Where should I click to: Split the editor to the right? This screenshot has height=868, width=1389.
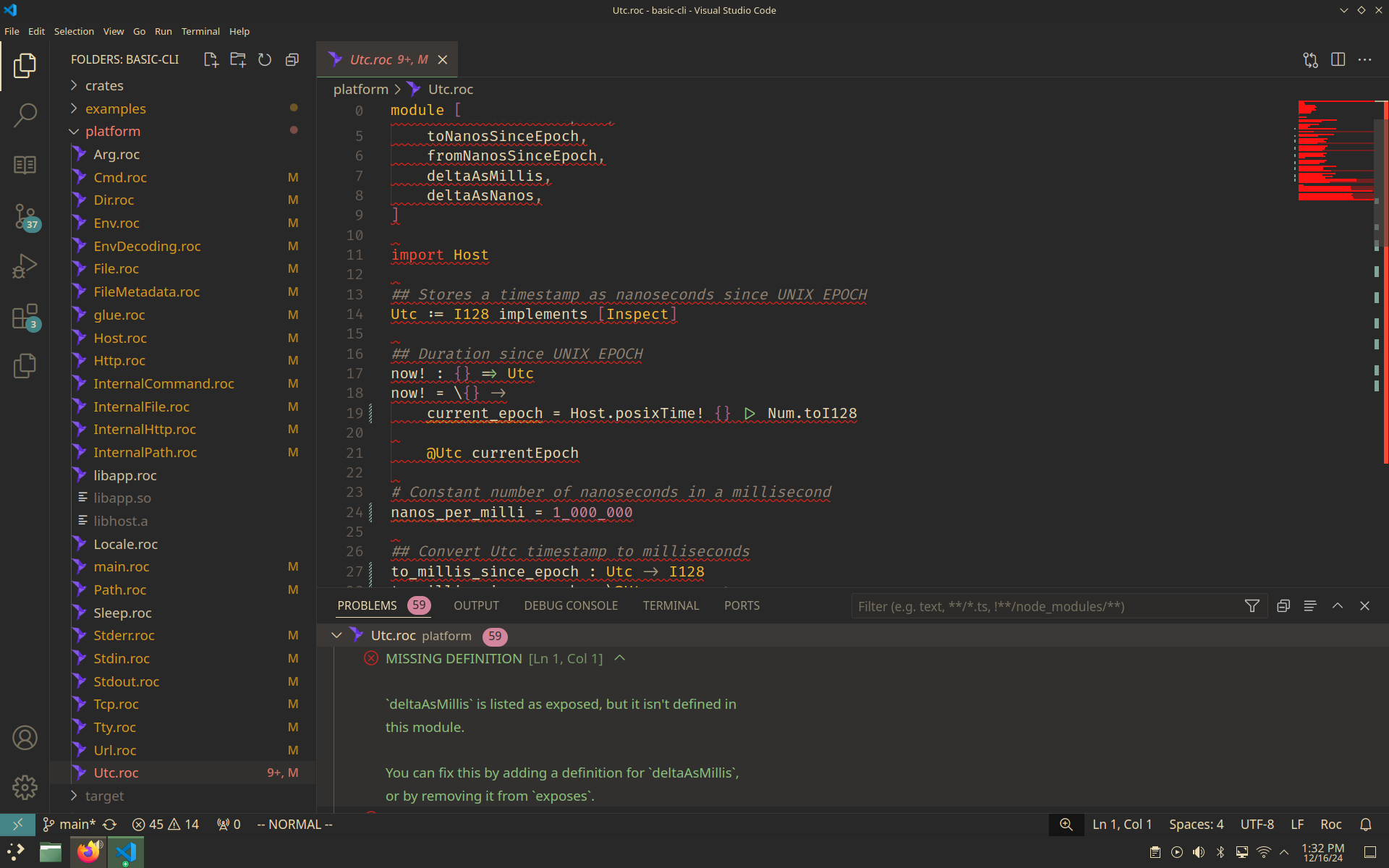1338,59
